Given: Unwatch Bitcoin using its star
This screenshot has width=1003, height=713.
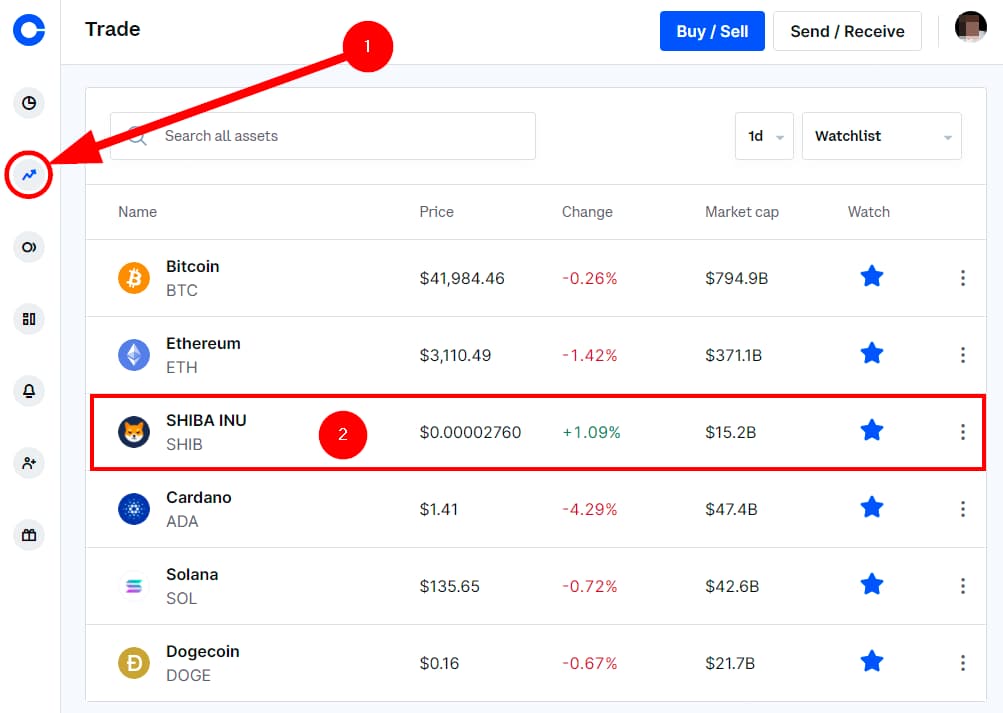Looking at the screenshot, I should point(872,277).
